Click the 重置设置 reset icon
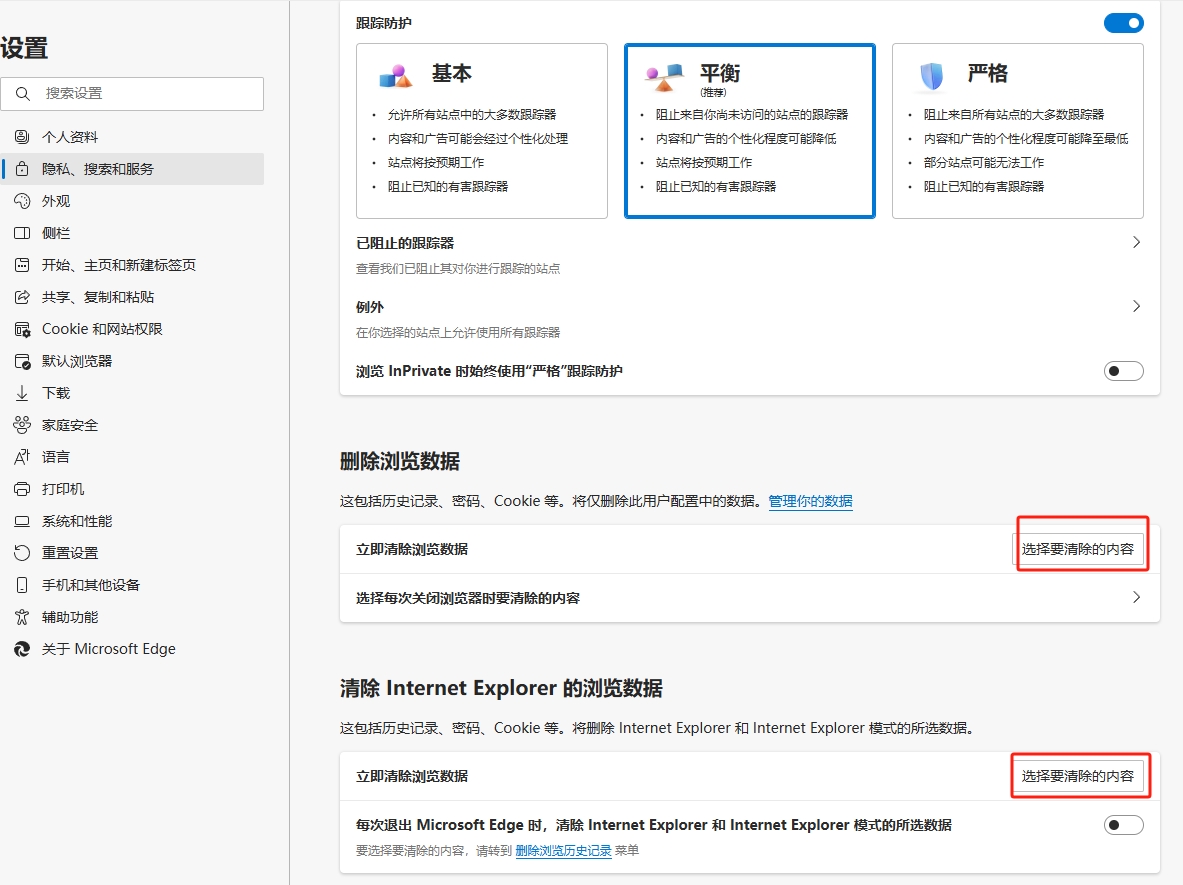 [22, 553]
